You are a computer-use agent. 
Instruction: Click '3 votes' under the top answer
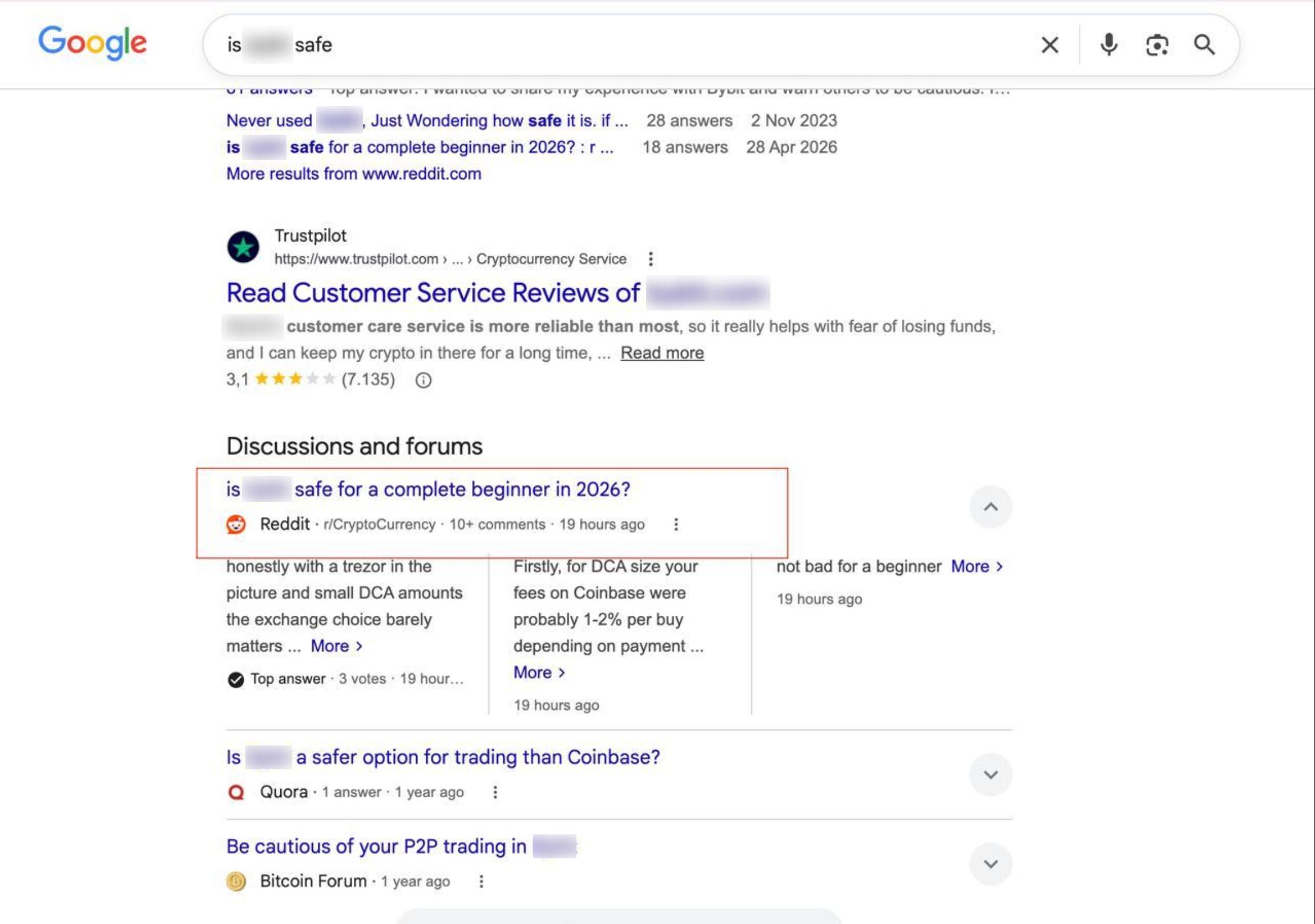point(362,679)
